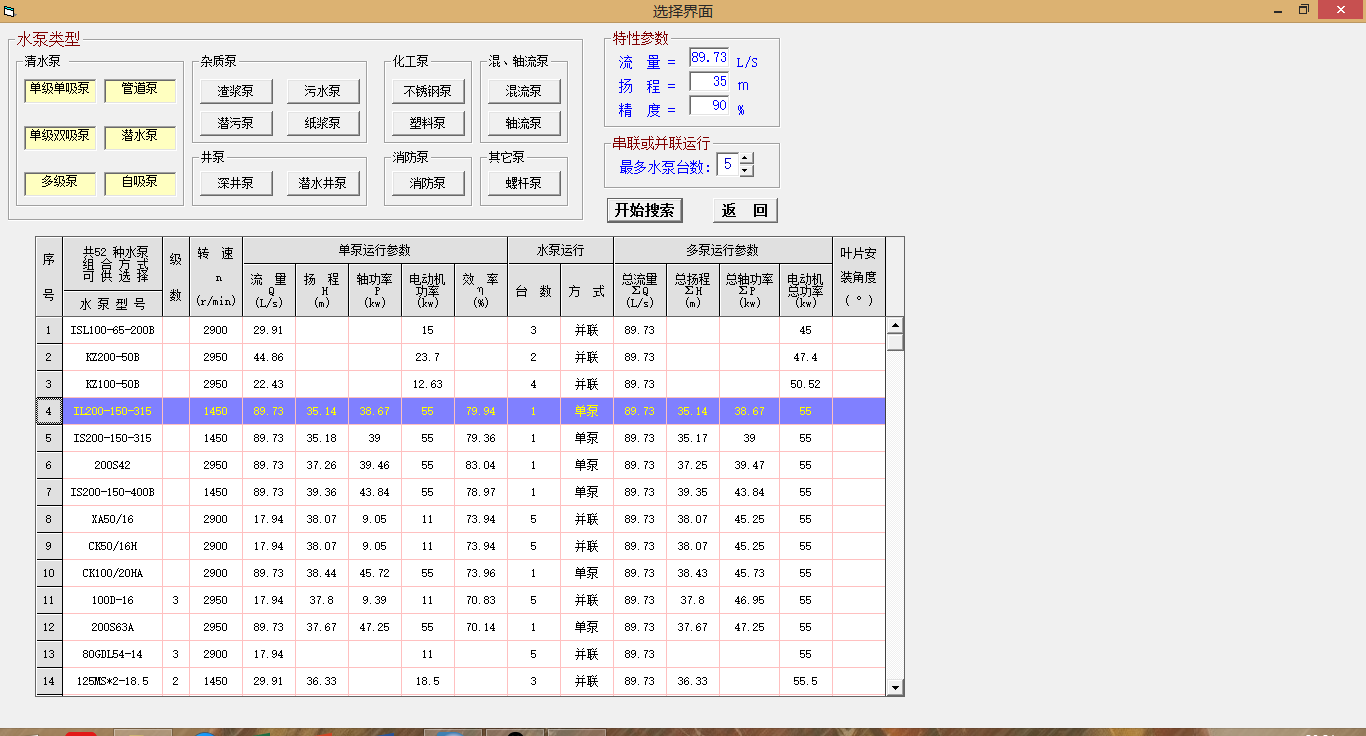Click the 水泵型号 column header
This screenshot has height=736, width=1366.
(112, 304)
